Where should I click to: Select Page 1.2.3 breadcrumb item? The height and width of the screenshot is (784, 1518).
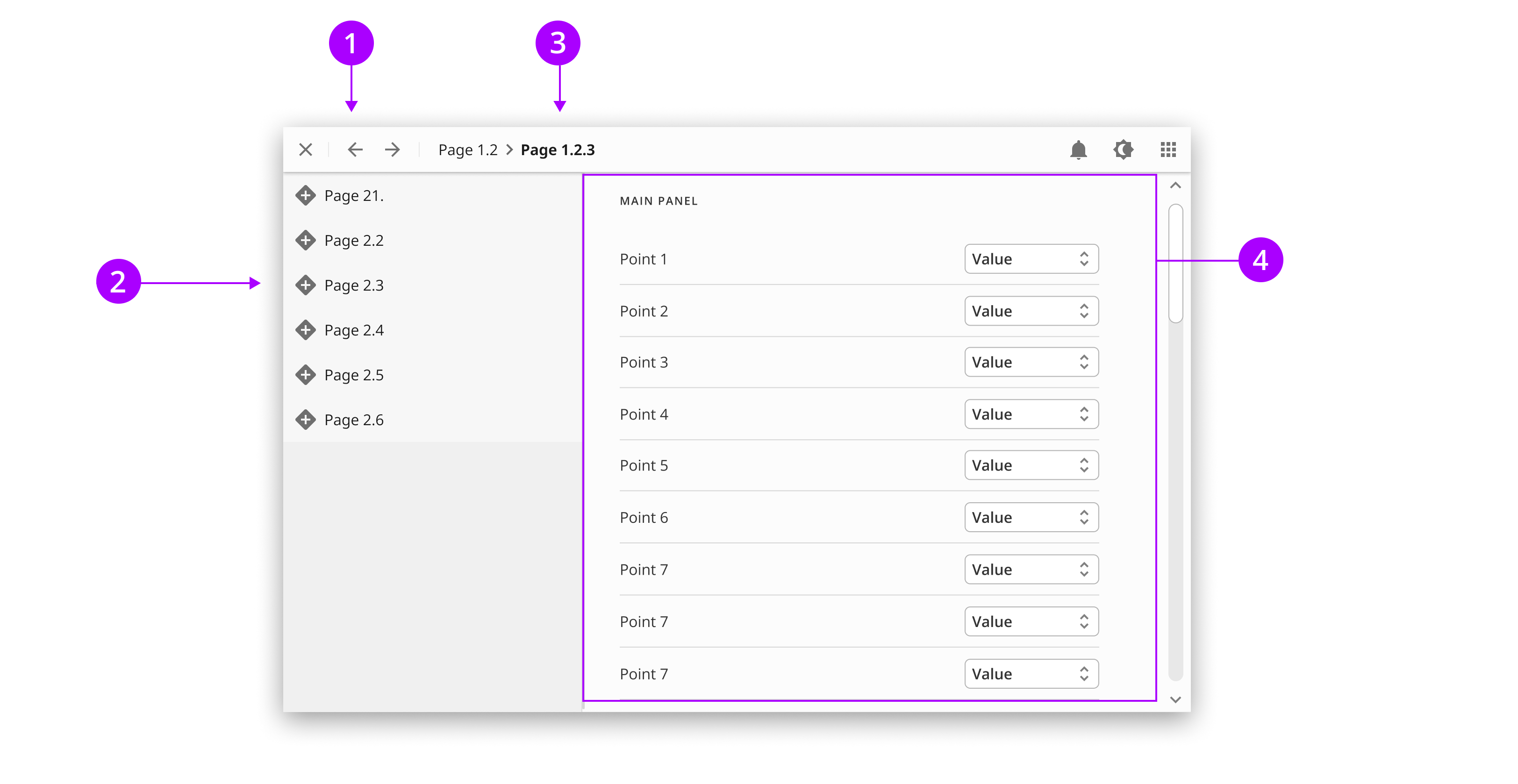558,150
